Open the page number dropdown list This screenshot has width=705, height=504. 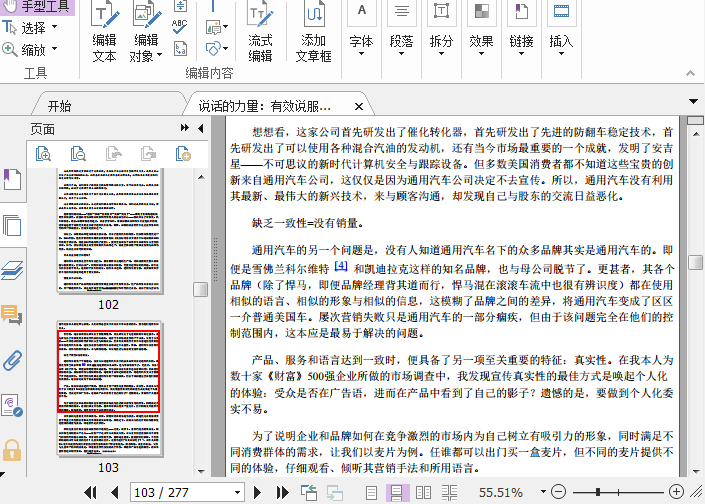[x=236, y=492]
